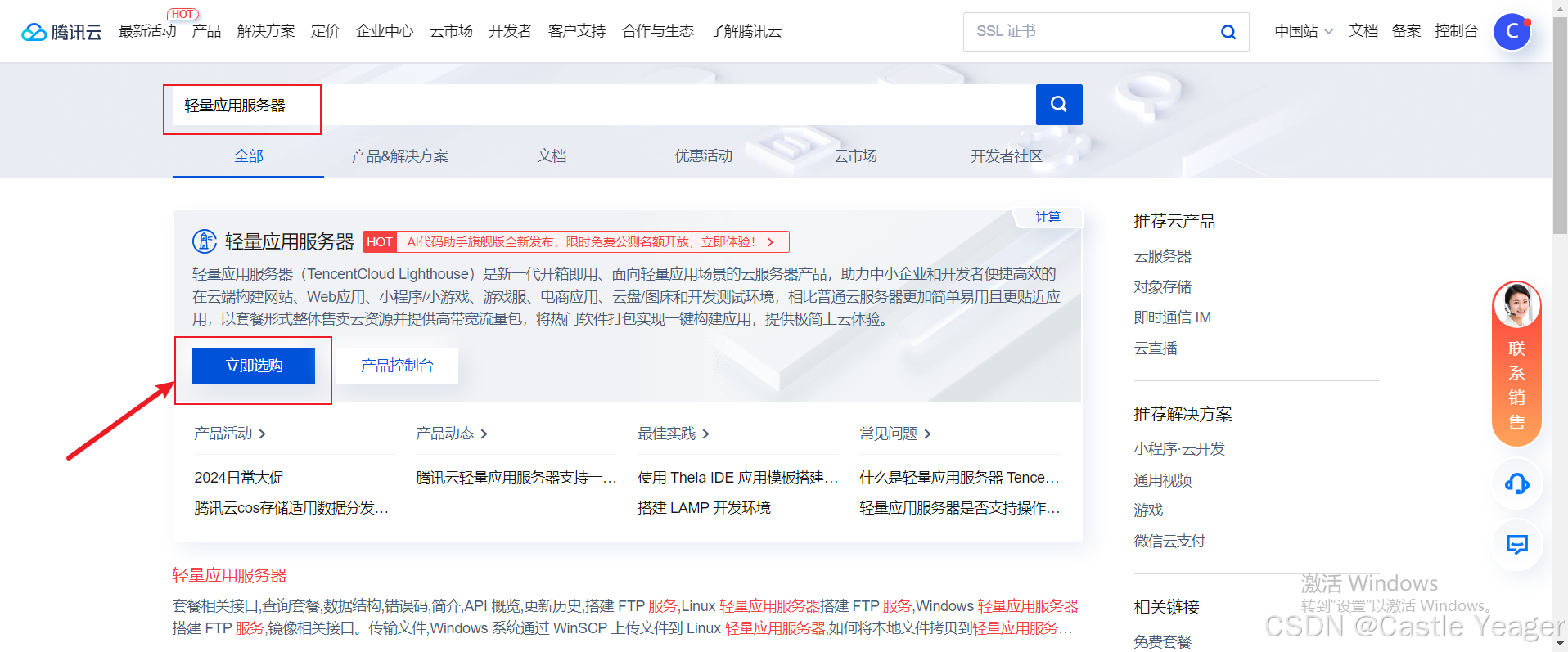Click the 计算 category tag
Screen dimensions: 1568x652
pyautogui.click(x=1048, y=217)
